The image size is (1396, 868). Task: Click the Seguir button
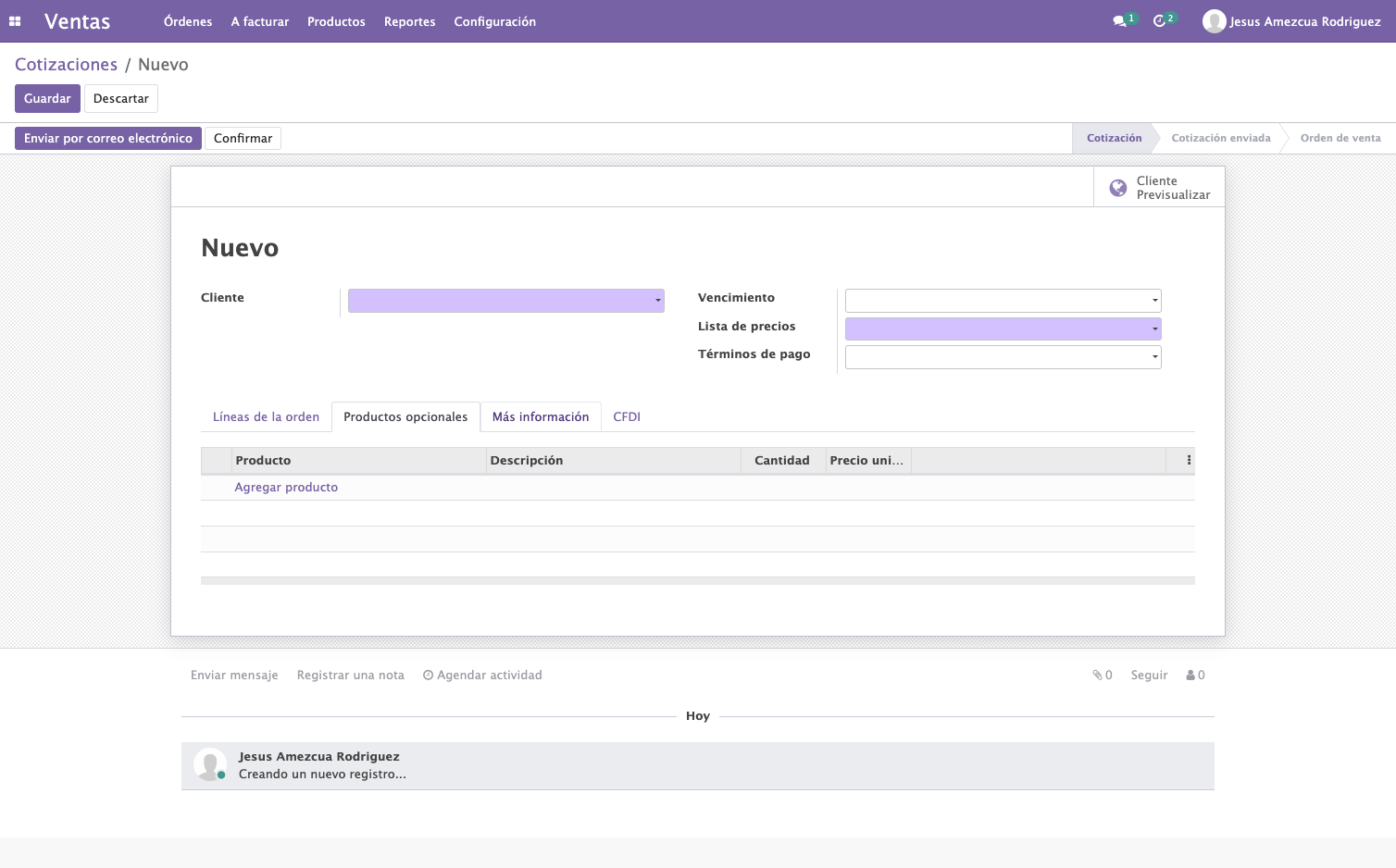coord(1149,676)
